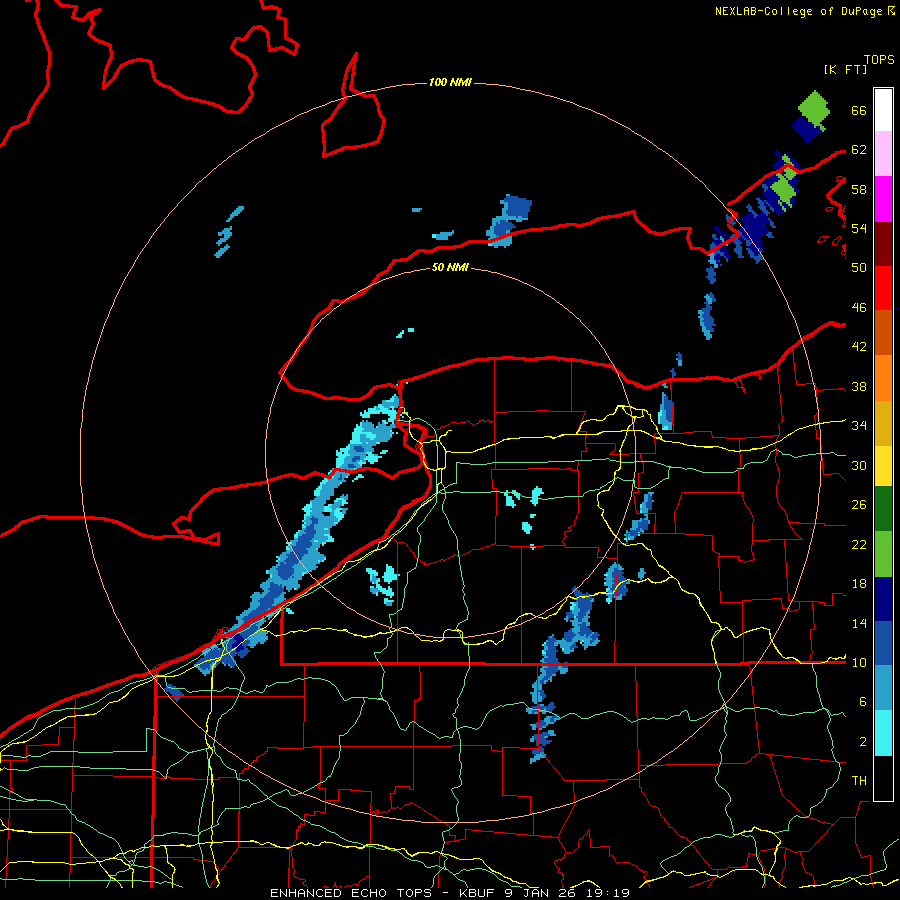Click the light green legend swatch near 22
Viewport: 900px width, 900px height.
(883, 554)
